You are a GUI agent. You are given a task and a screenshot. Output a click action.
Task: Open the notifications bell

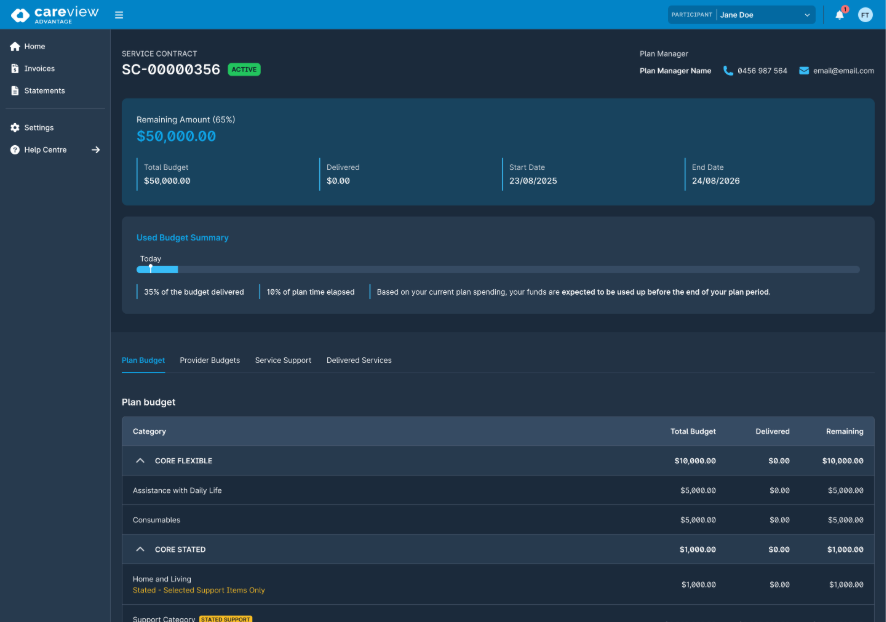(x=839, y=15)
